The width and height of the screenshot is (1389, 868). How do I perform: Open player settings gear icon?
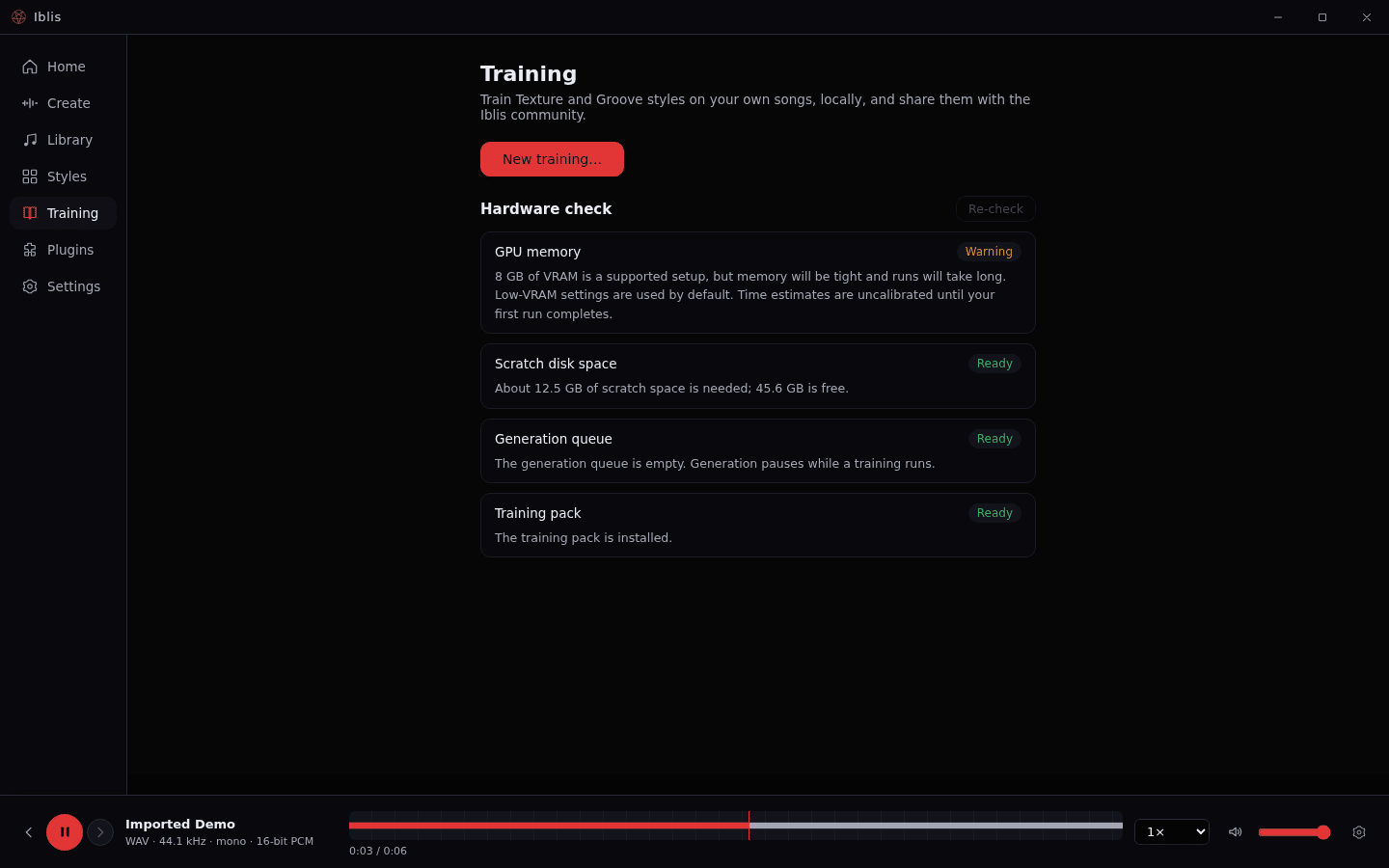[1359, 832]
